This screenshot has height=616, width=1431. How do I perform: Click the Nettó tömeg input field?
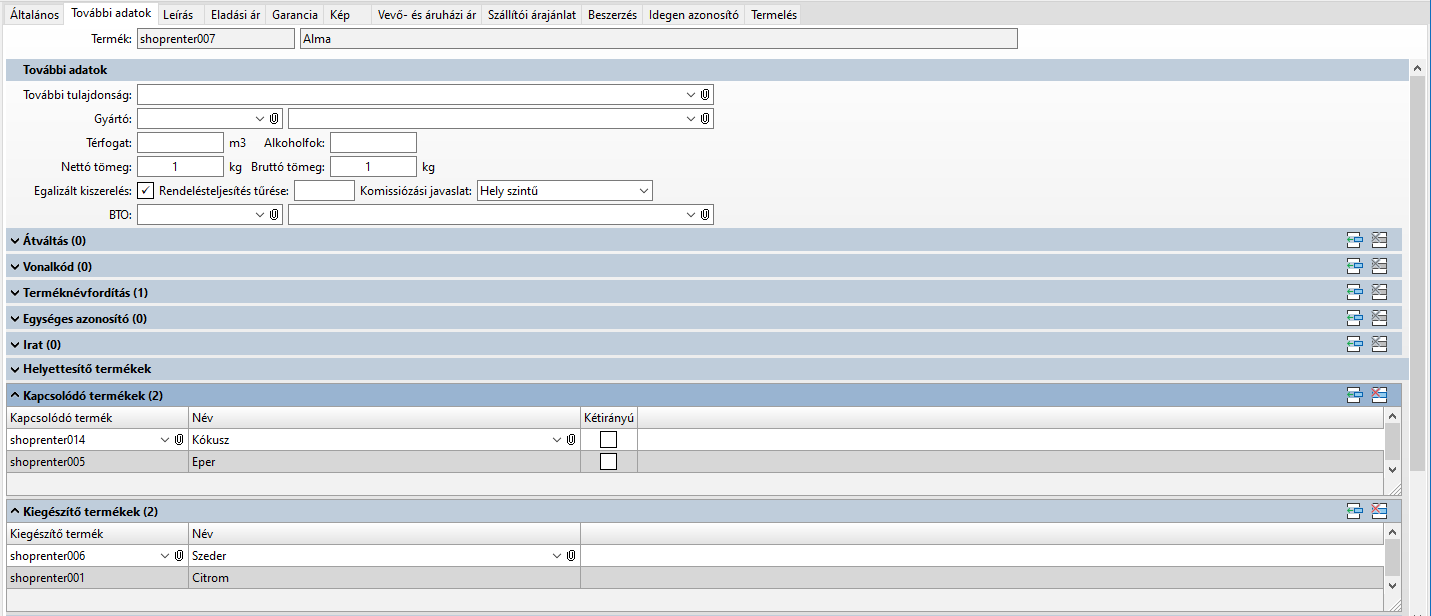(x=180, y=167)
